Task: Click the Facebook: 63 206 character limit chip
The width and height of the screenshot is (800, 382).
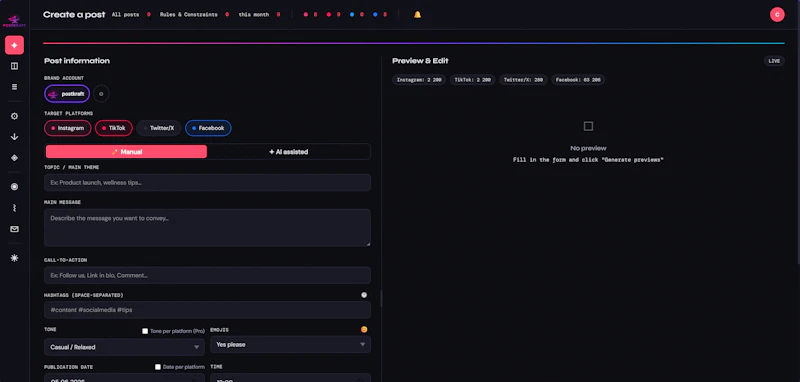Action: click(x=578, y=80)
